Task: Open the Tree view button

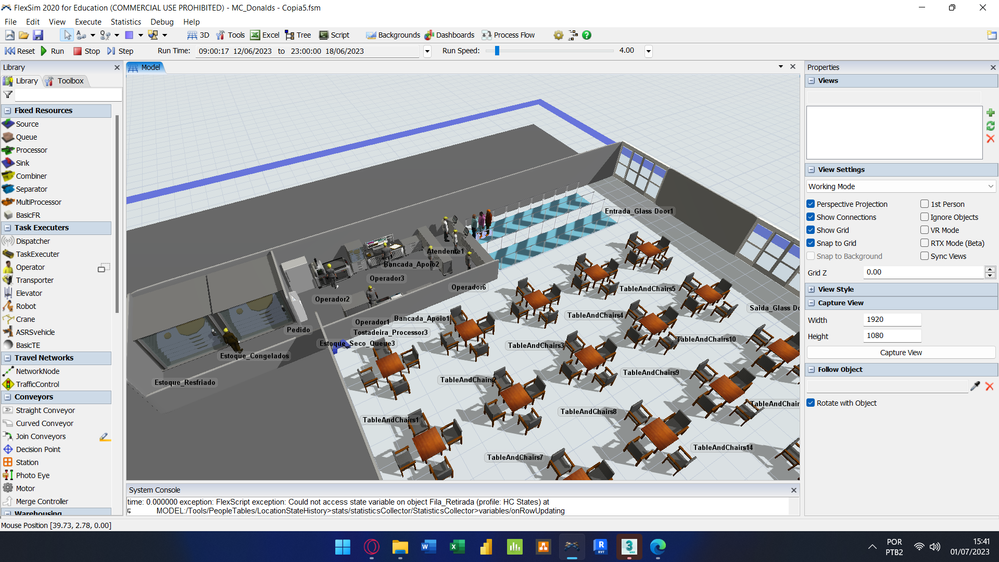Action: pos(298,35)
